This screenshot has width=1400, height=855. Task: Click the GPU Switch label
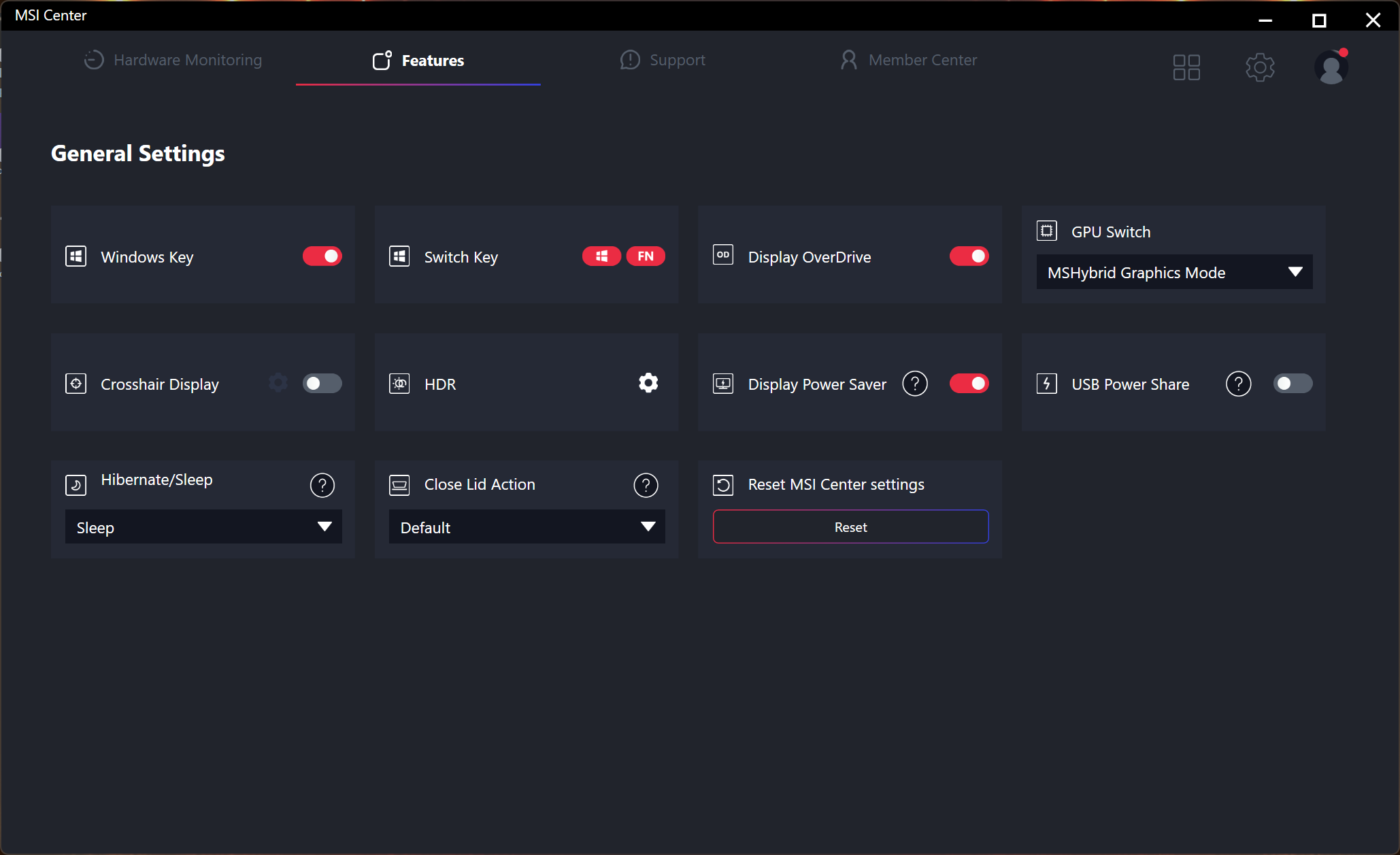point(1111,232)
